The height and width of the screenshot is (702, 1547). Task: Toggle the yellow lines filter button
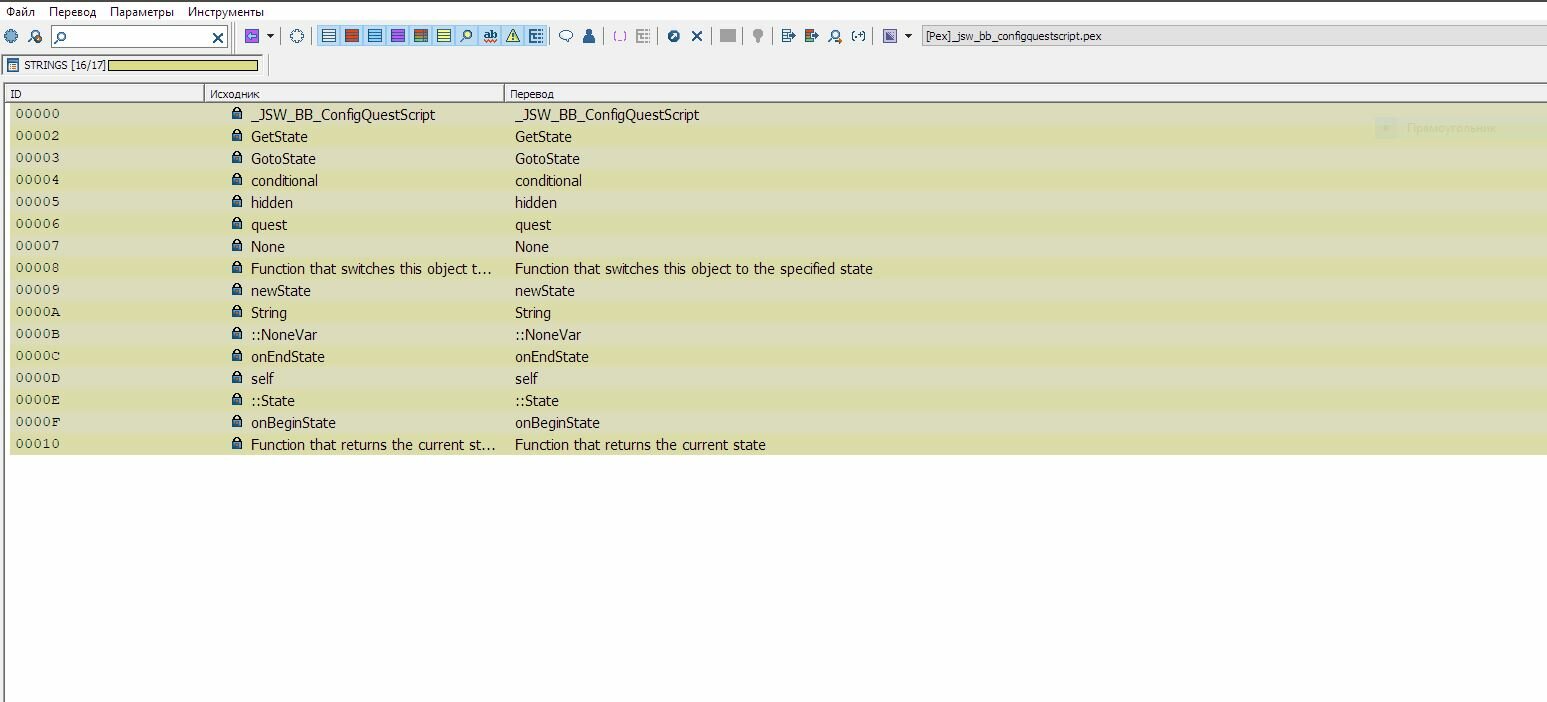444,36
